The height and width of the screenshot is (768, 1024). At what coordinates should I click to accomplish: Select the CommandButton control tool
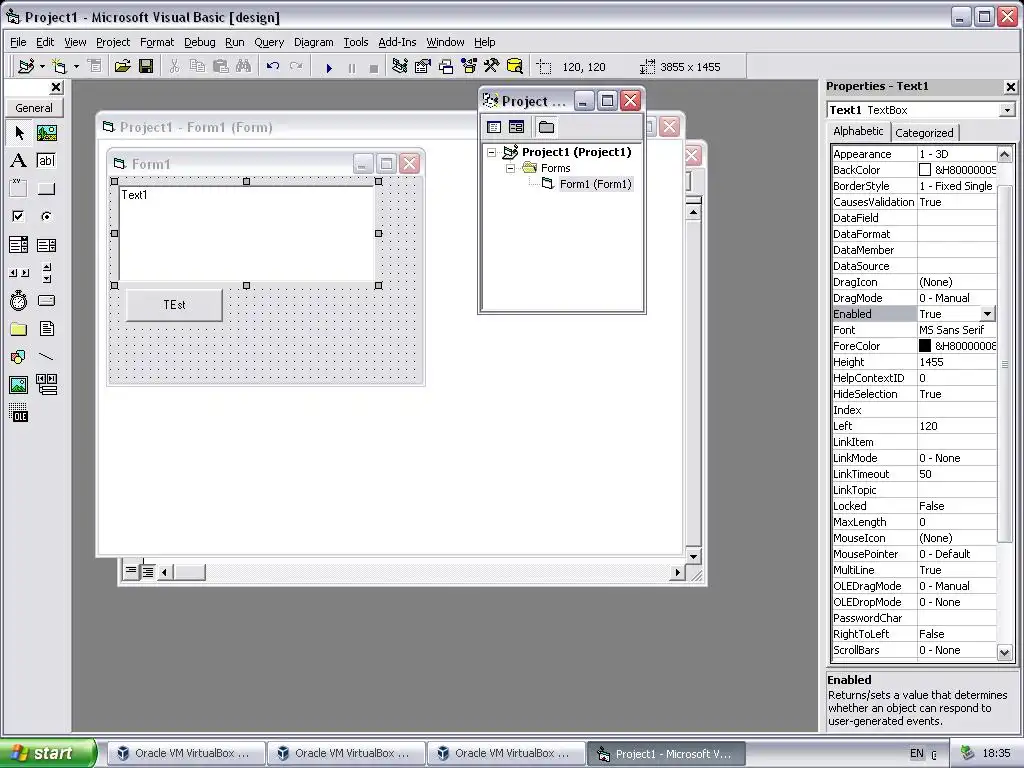click(46, 189)
